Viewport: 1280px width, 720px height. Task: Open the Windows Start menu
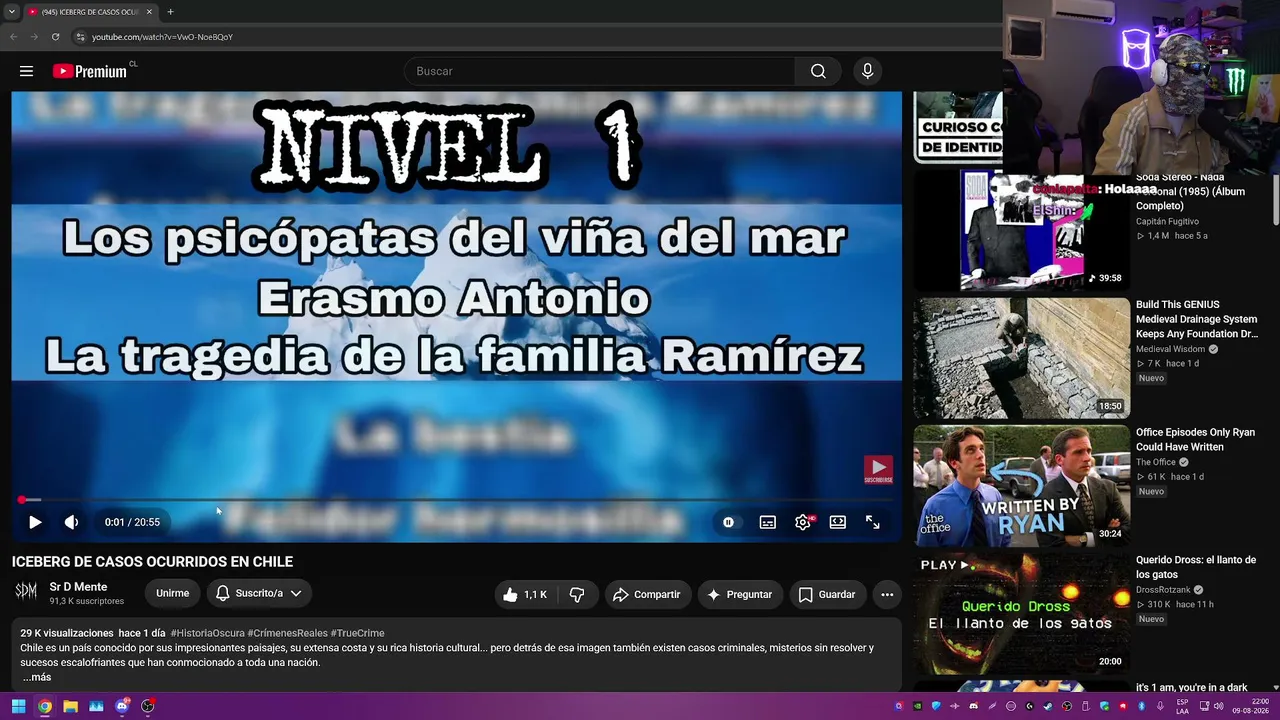click(x=18, y=706)
